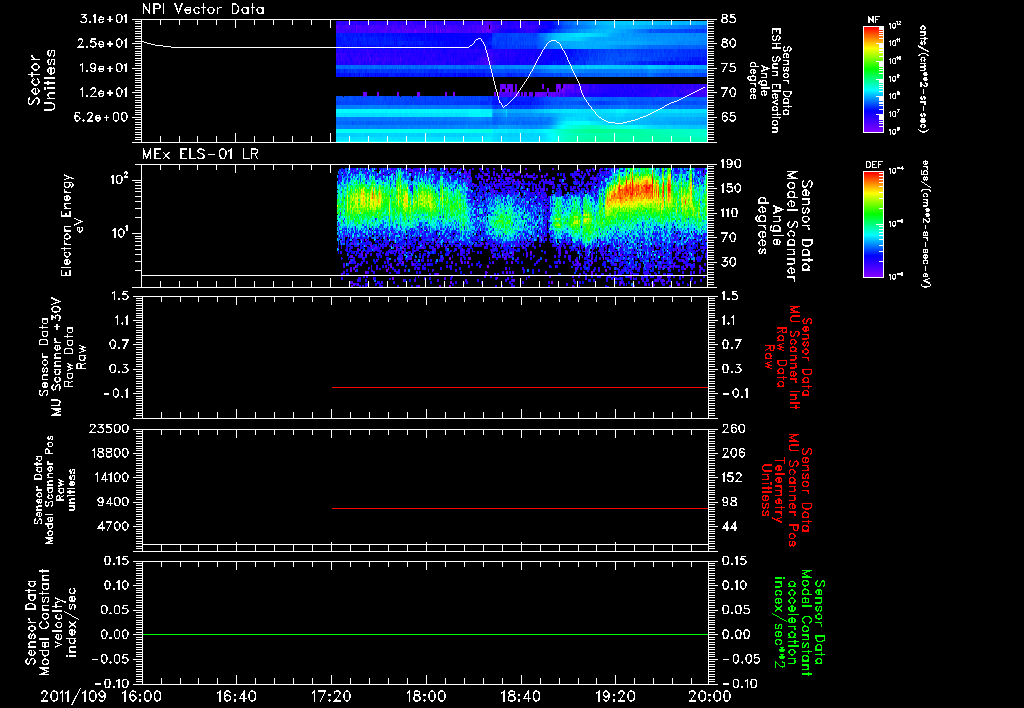Click the NPI sector spectrogram
The height and width of the screenshot is (708, 1024).
tap(522, 81)
